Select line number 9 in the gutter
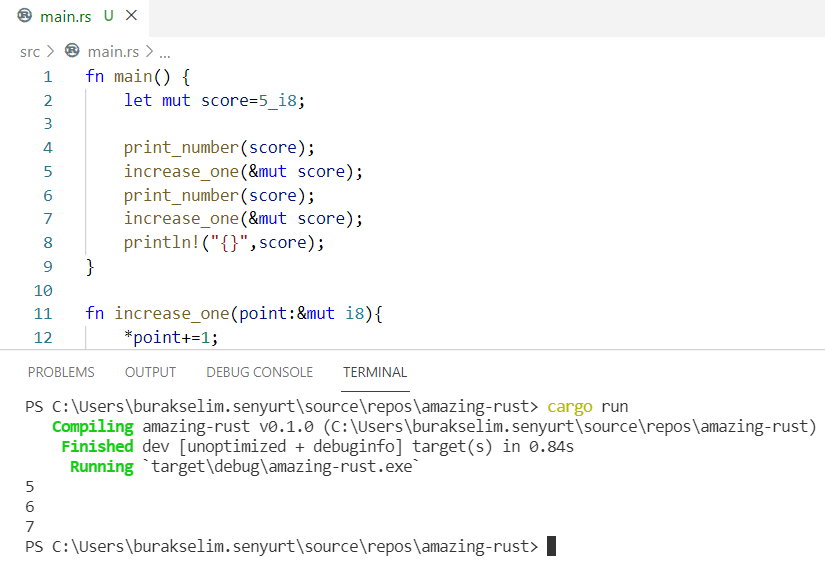Screen dimensions: 825x563 (47, 266)
